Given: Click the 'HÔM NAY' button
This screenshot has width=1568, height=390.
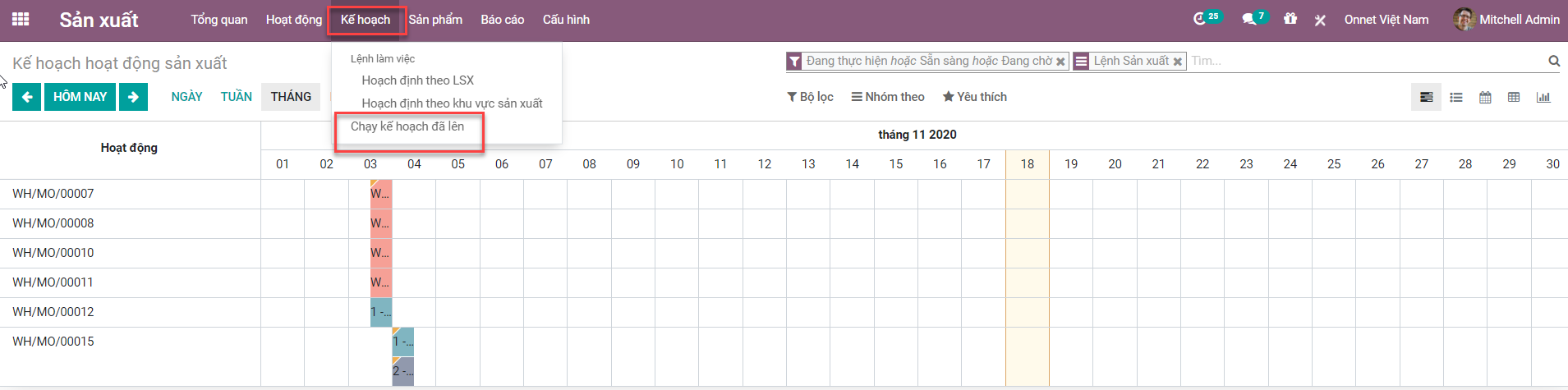Looking at the screenshot, I should 80,97.
